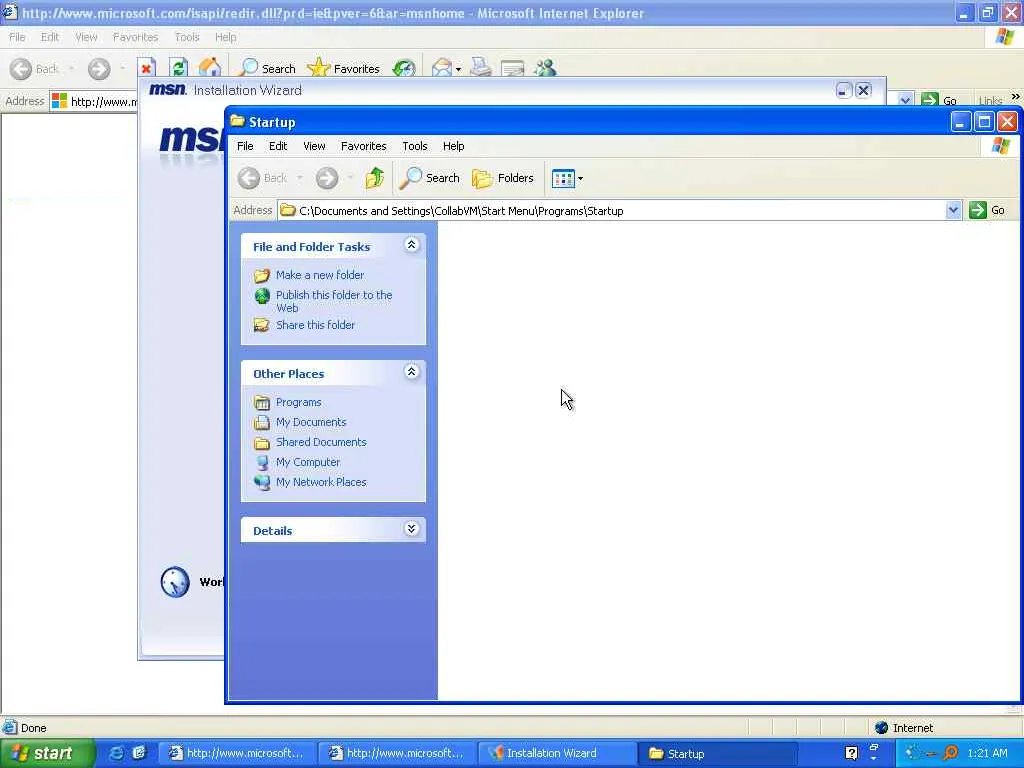Screen dimensions: 1024x768
Task: Click the Views icon in Startup toolbar
Action: (x=562, y=178)
